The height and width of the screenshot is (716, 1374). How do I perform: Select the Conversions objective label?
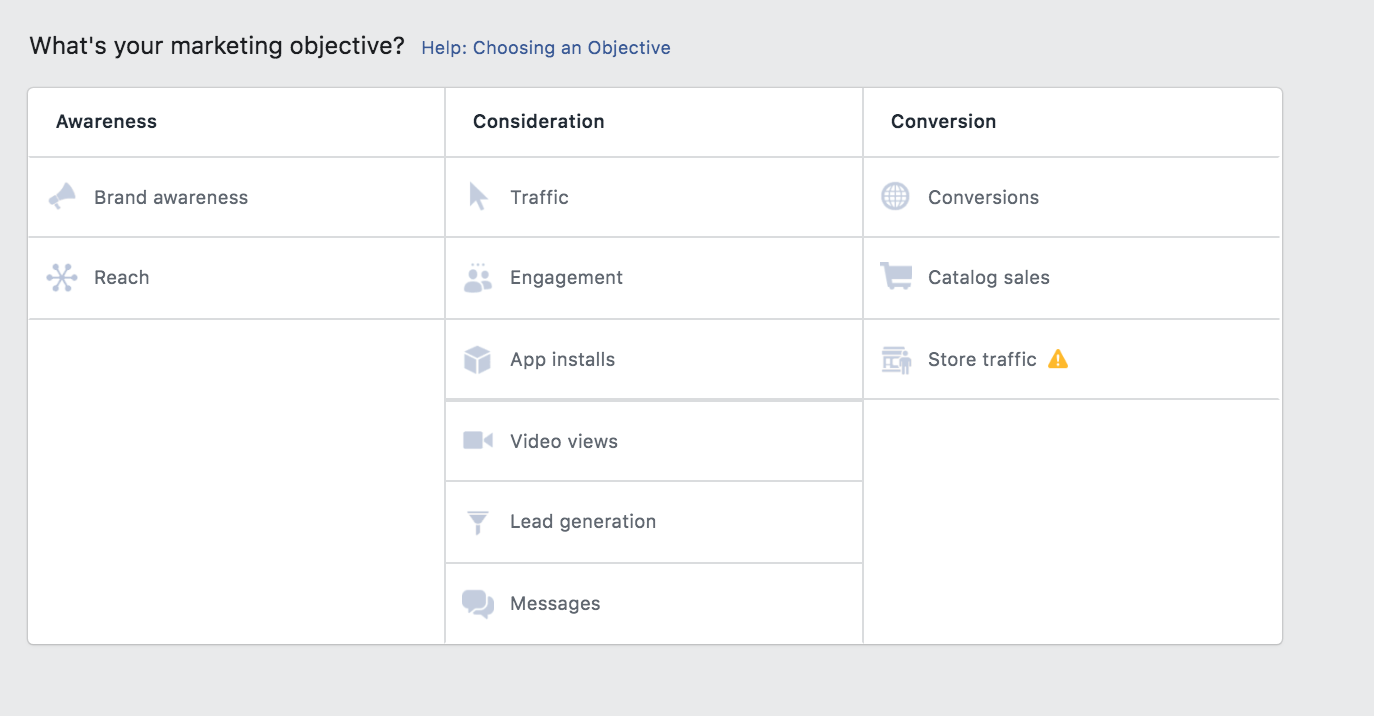[x=983, y=198]
